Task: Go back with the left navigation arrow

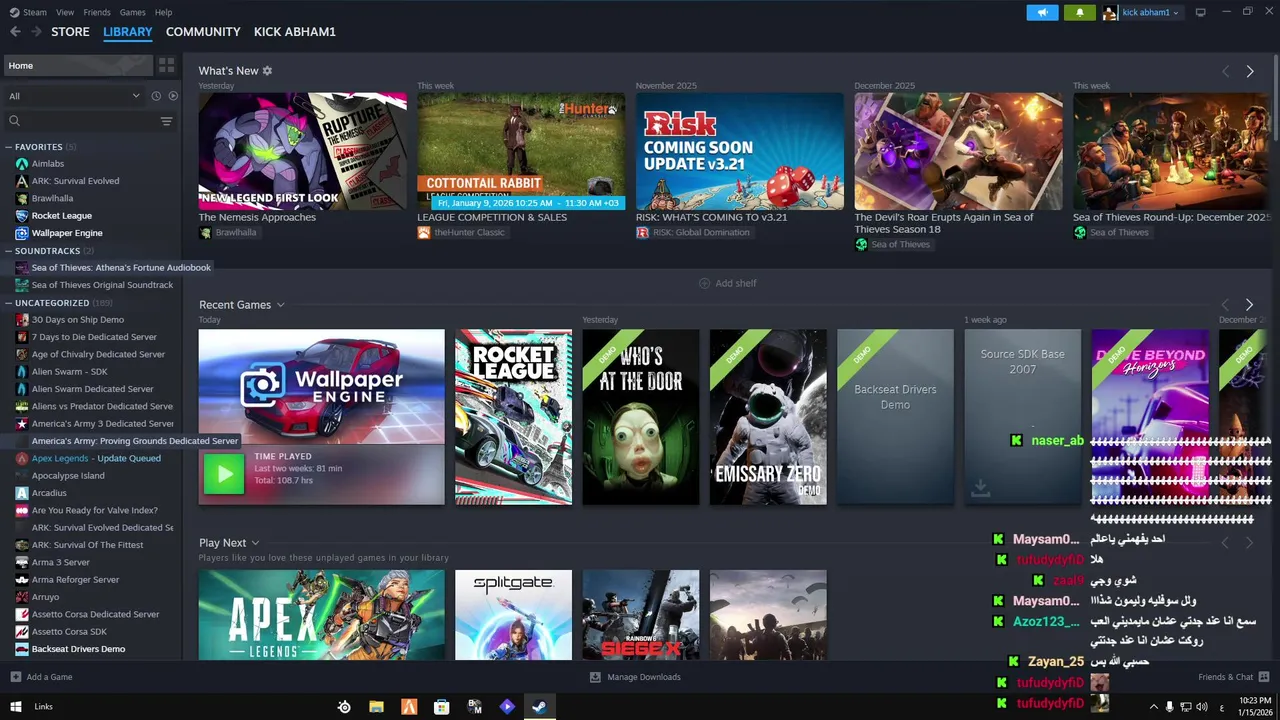Action: point(15,32)
